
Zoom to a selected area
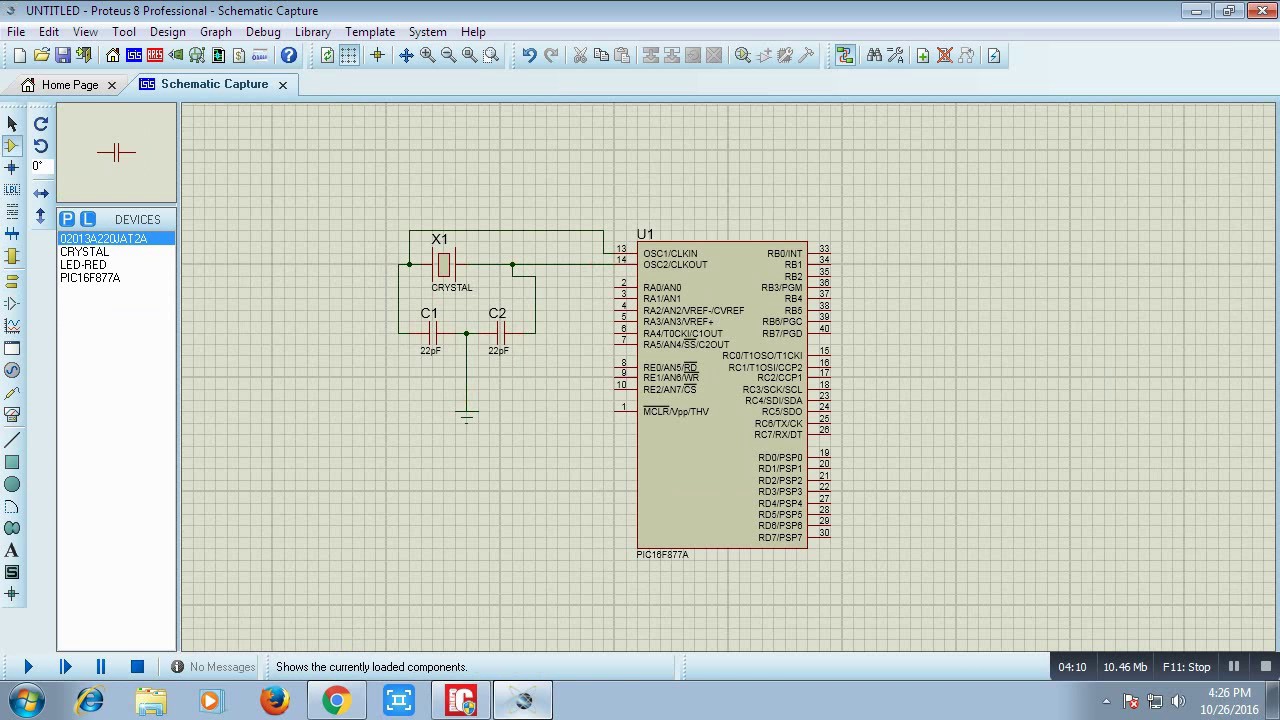pyautogui.click(x=490, y=55)
